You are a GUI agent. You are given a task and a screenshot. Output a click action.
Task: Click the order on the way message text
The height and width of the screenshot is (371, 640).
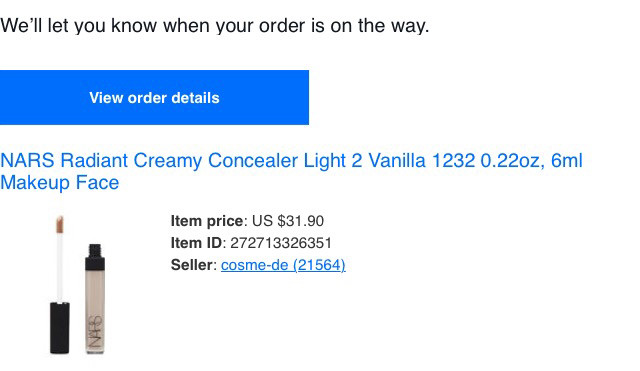[x=215, y=25]
